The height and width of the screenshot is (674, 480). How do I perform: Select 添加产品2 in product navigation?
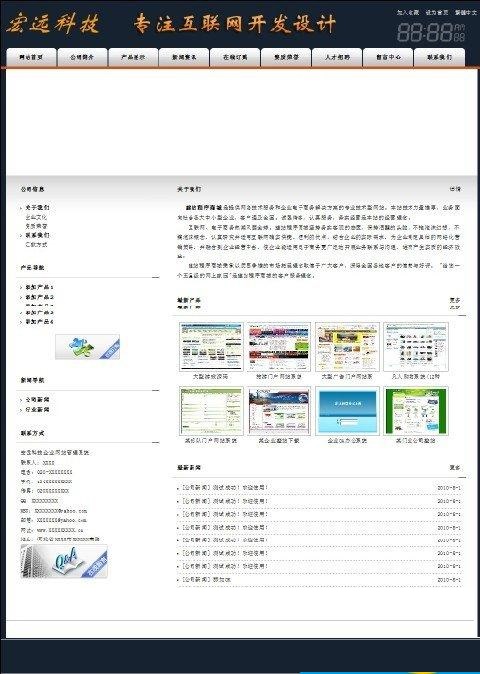click(x=39, y=297)
